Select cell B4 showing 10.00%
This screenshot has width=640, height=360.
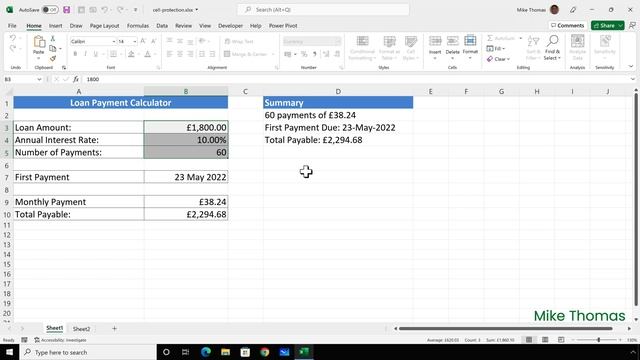186,140
